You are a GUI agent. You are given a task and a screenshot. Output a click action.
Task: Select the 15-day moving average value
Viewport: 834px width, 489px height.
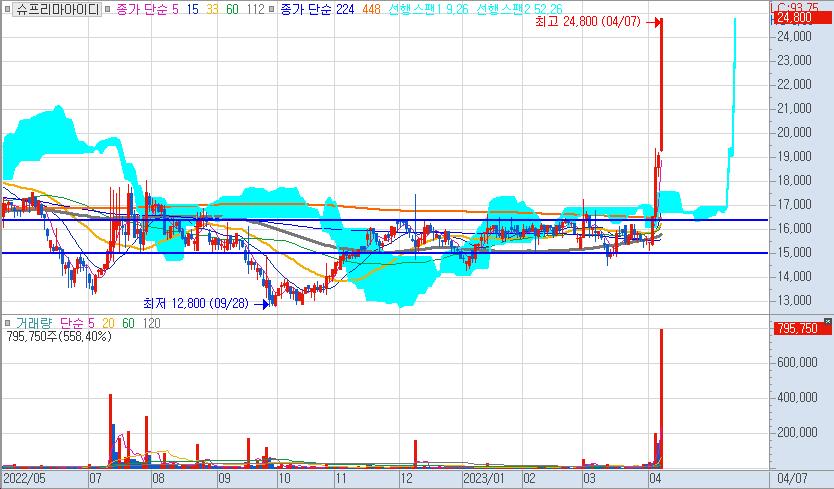point(192,9)
